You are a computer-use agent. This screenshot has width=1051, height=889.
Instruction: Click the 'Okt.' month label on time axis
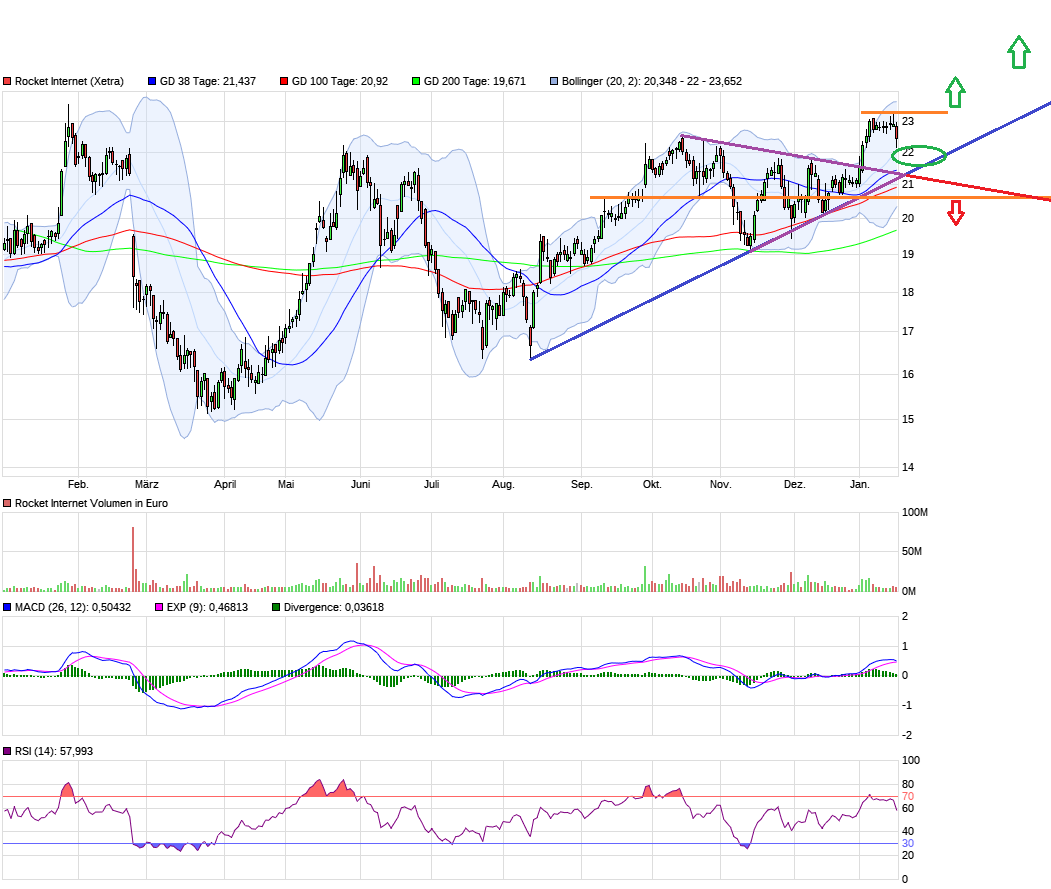click(652, 484)
